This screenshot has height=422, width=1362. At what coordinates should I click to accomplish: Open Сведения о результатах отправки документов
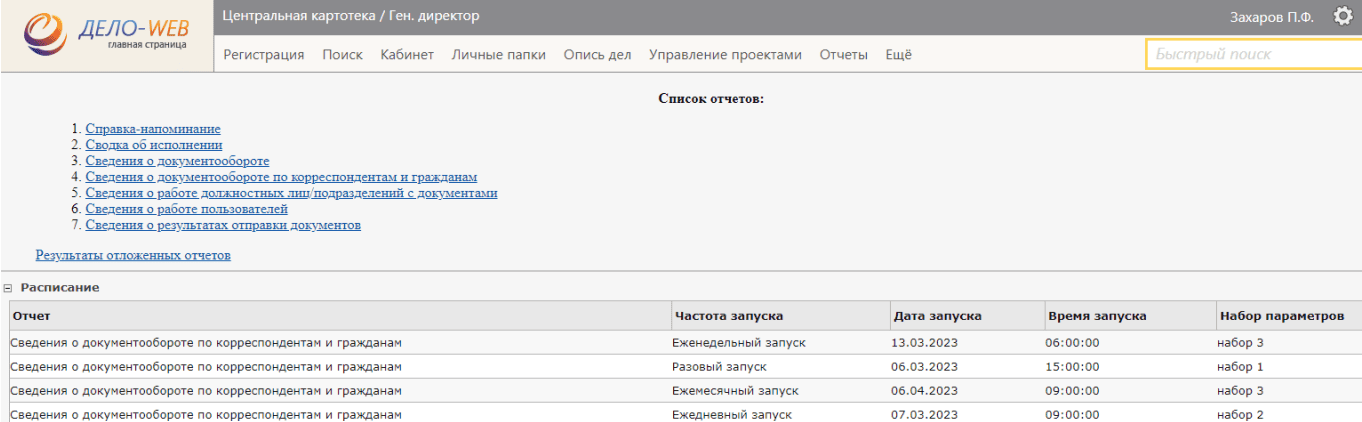pyautogui.click(x=223, y=225)
